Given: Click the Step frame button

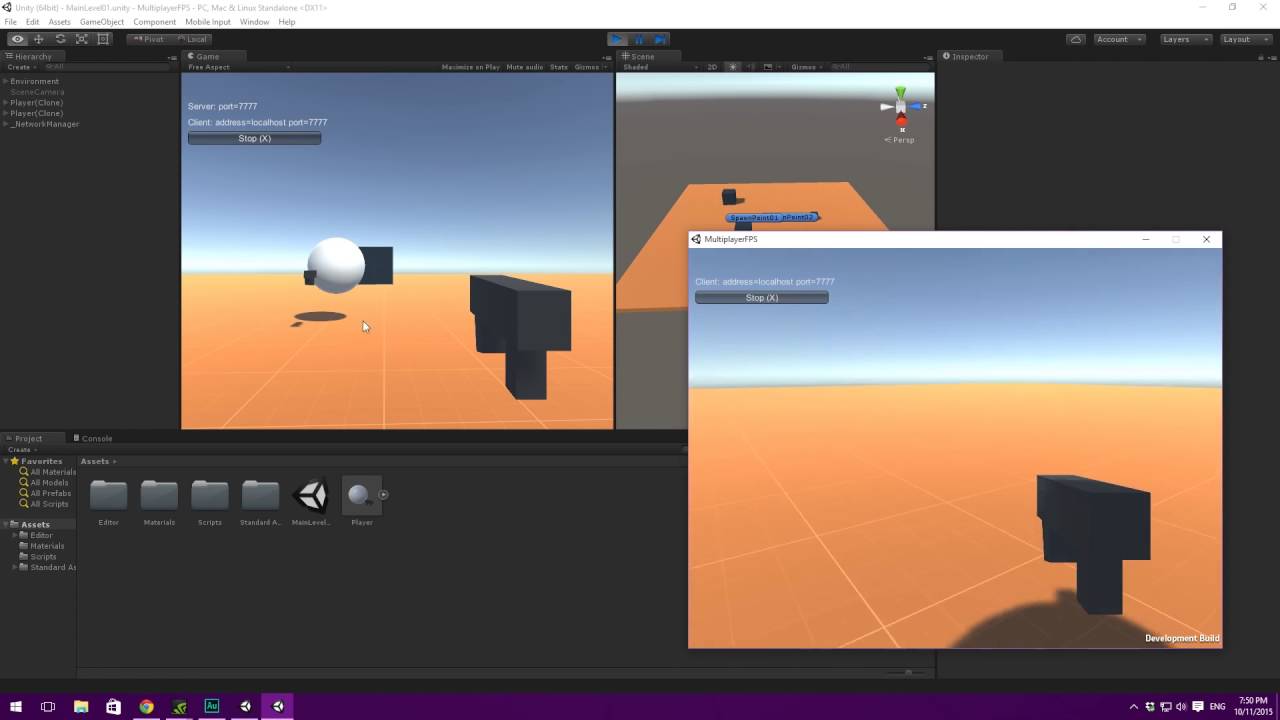Looking at the screenshot, I should click(660, 39).
